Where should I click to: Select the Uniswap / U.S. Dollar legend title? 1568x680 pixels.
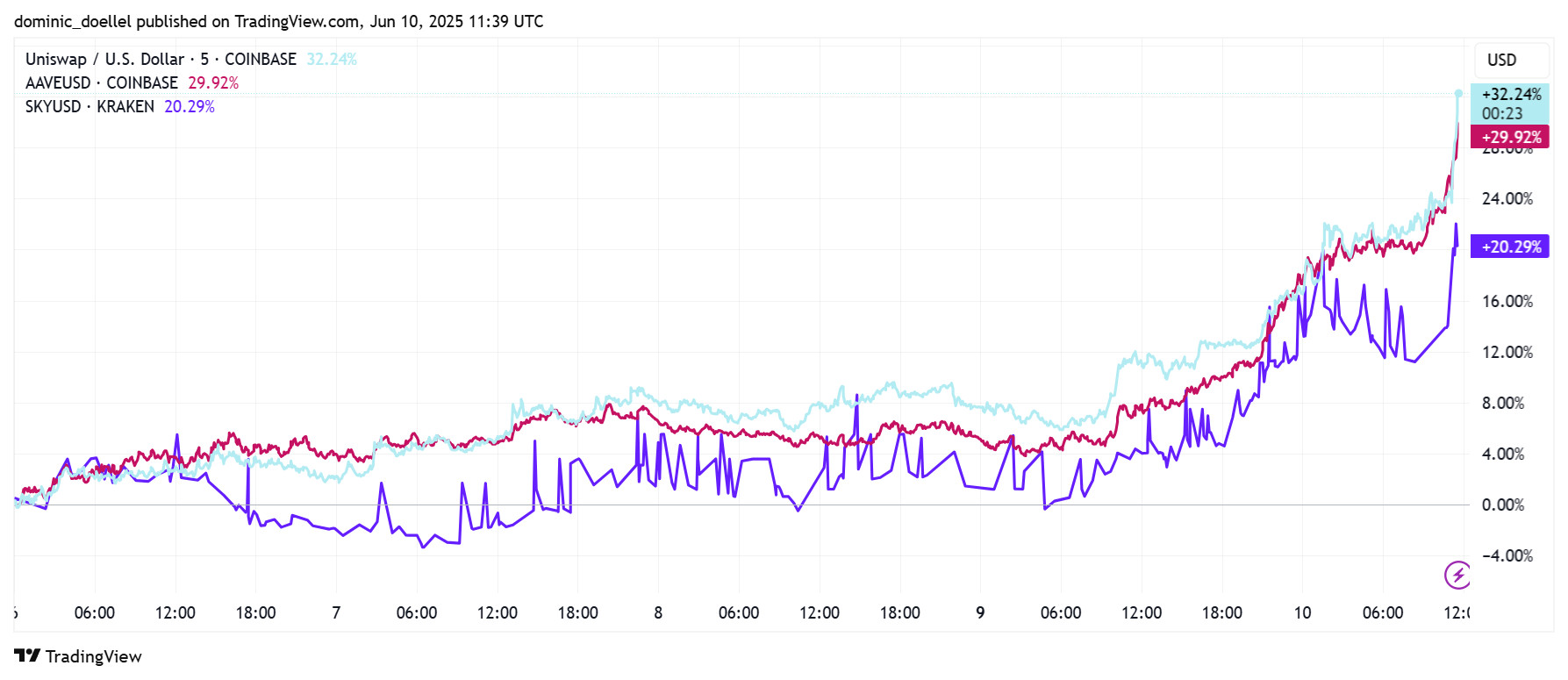pyautogui.click(x=161, y=59)
